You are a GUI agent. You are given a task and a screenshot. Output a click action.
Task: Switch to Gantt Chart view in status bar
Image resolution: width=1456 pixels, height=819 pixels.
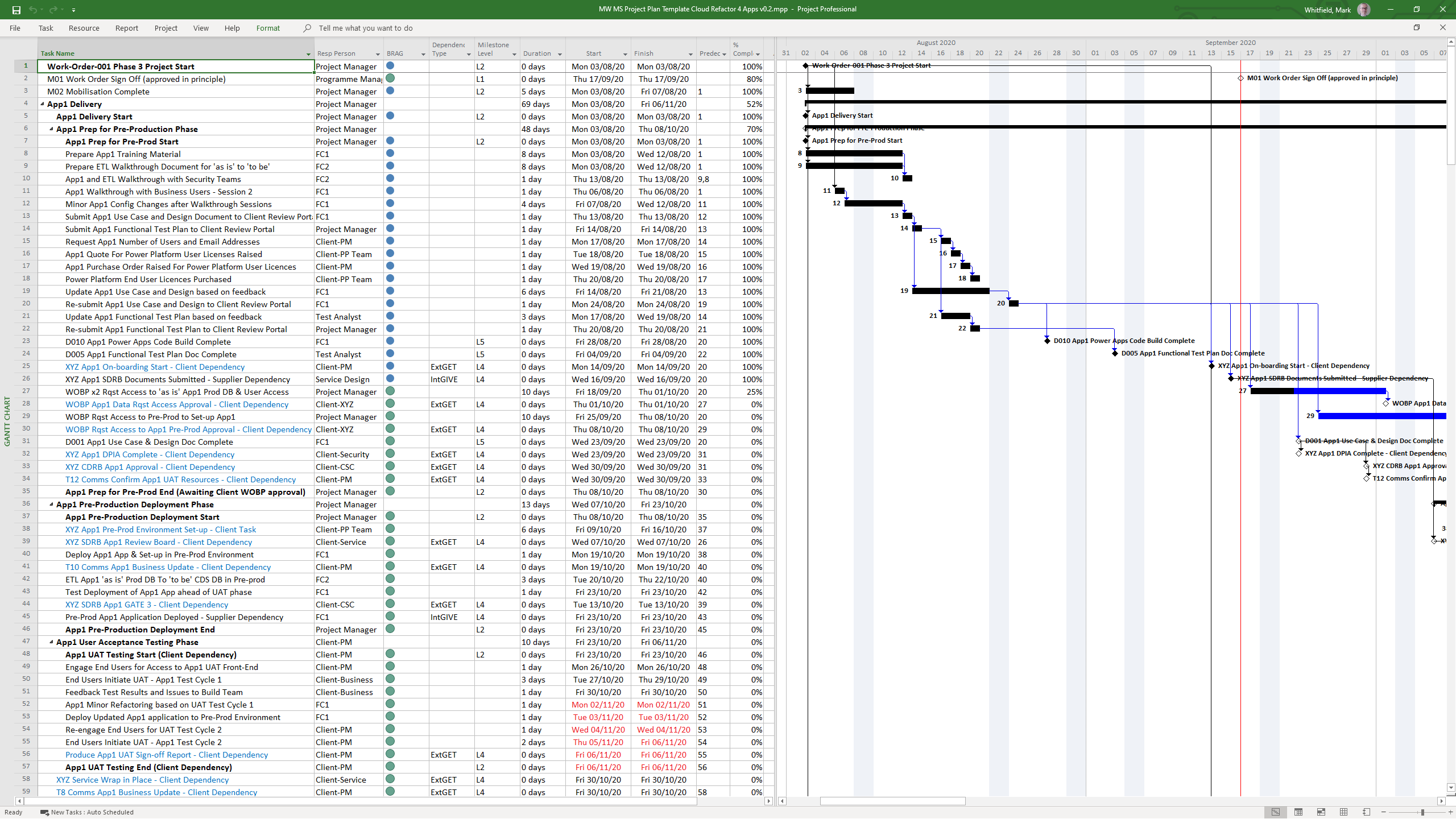coord(1276,812)
